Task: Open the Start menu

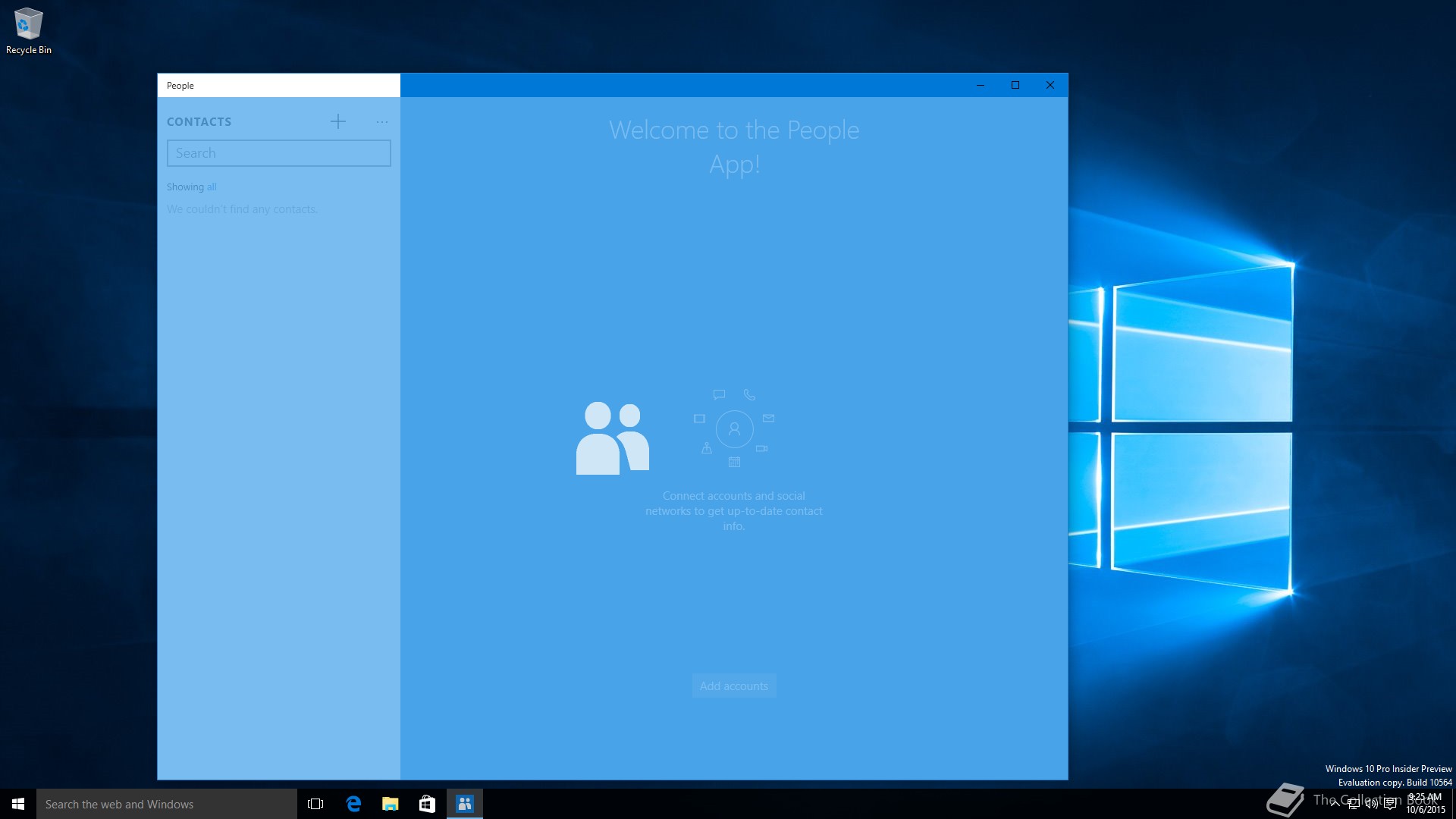Action: [x=18, y=804]
